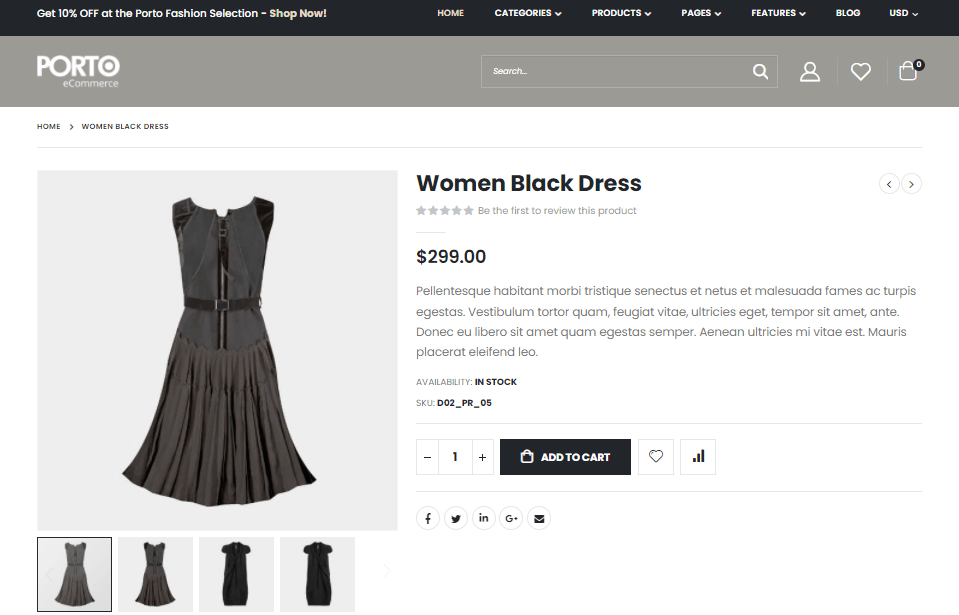Click the Add to Cart button
The height and width of the screenshot is (615, 959).
[565, 457]
